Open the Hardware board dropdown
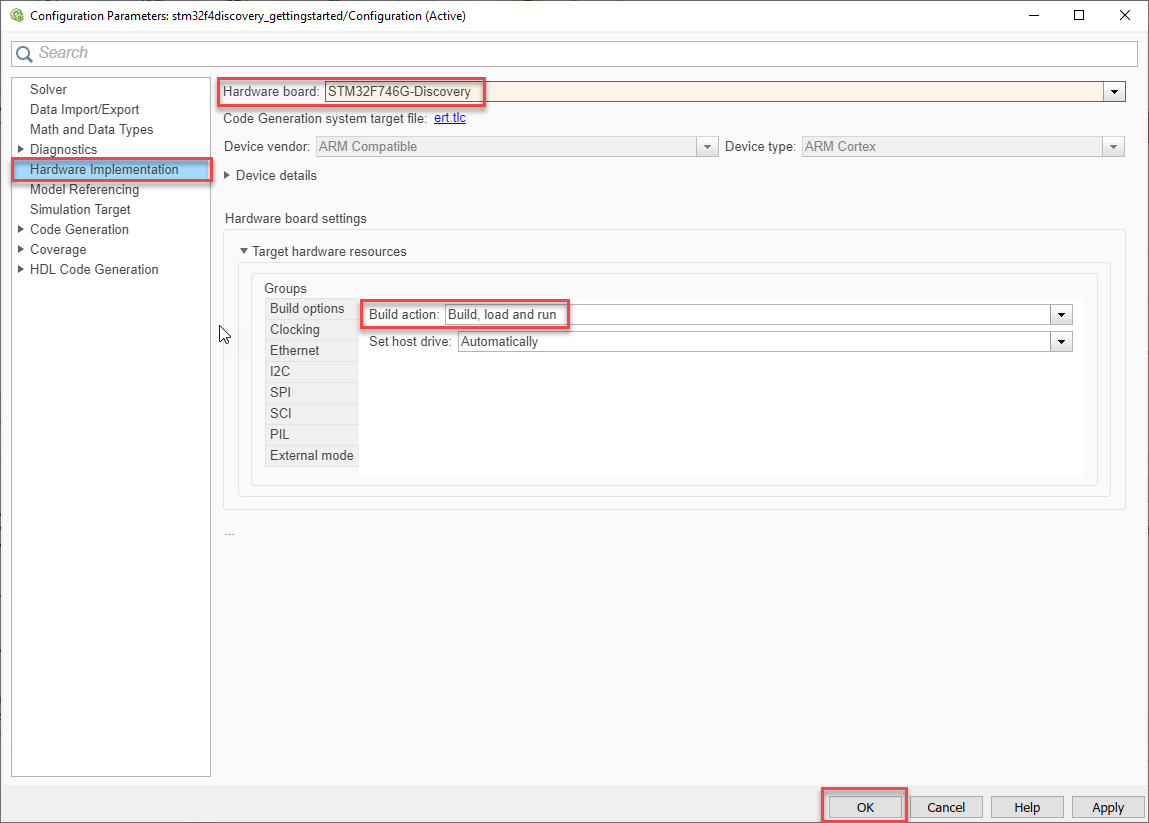Viewport: 1149px width, 823px height. pyautogui.click(x=1114, y=92)
